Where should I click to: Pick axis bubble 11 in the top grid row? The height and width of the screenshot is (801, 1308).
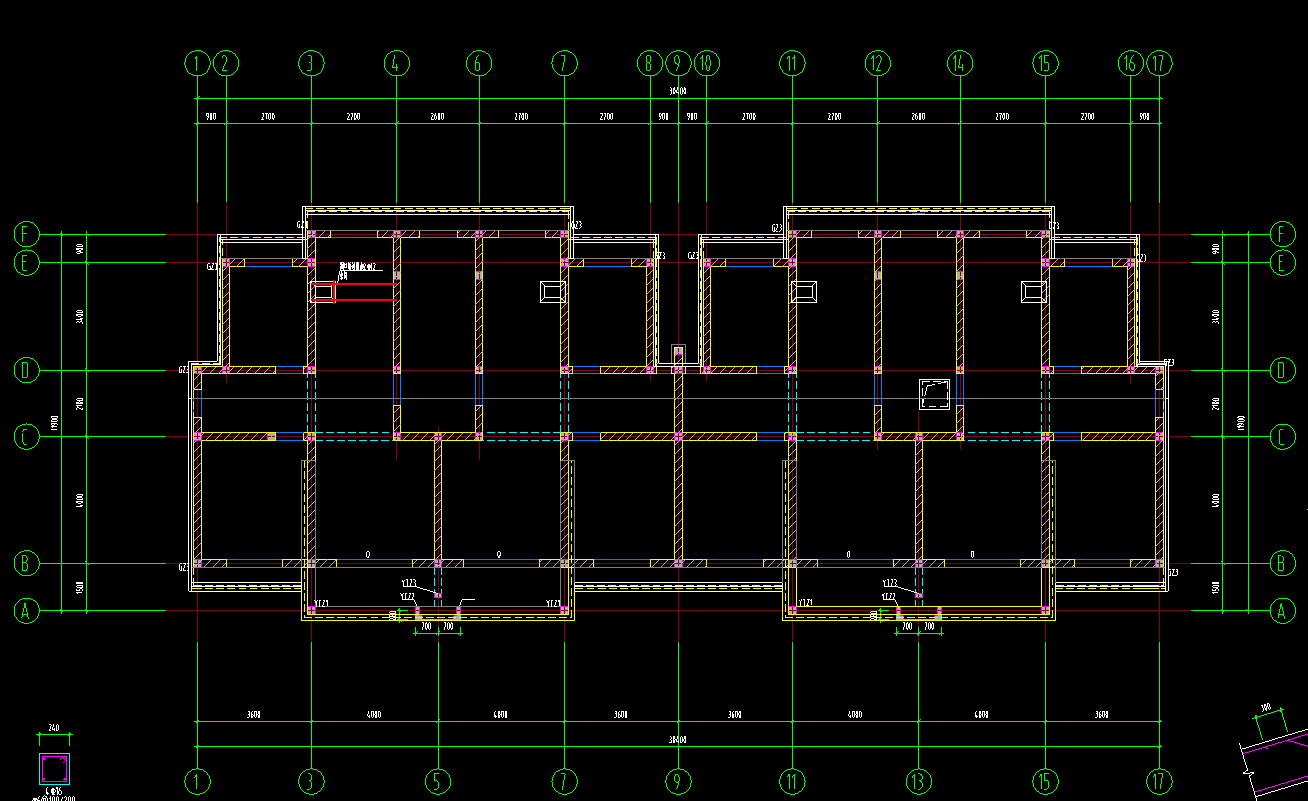(x=792, y=64)
